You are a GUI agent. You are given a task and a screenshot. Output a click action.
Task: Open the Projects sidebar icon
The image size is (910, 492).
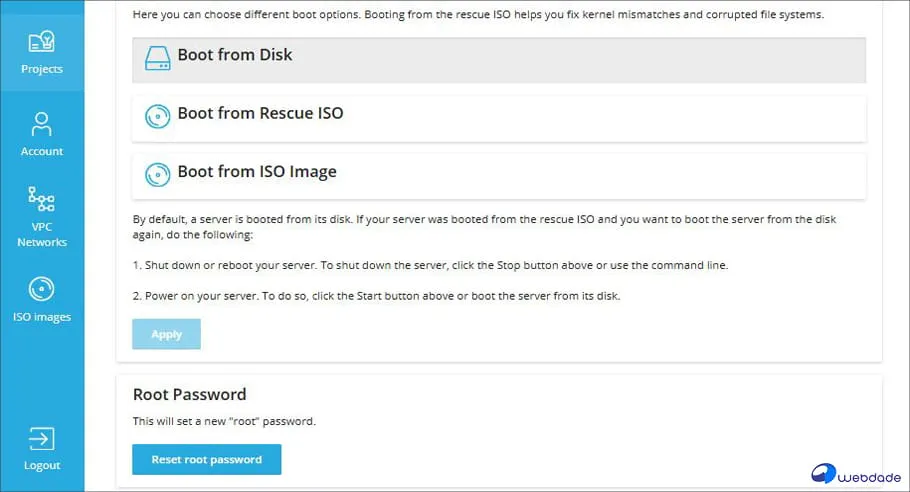[x=42, y=42]
